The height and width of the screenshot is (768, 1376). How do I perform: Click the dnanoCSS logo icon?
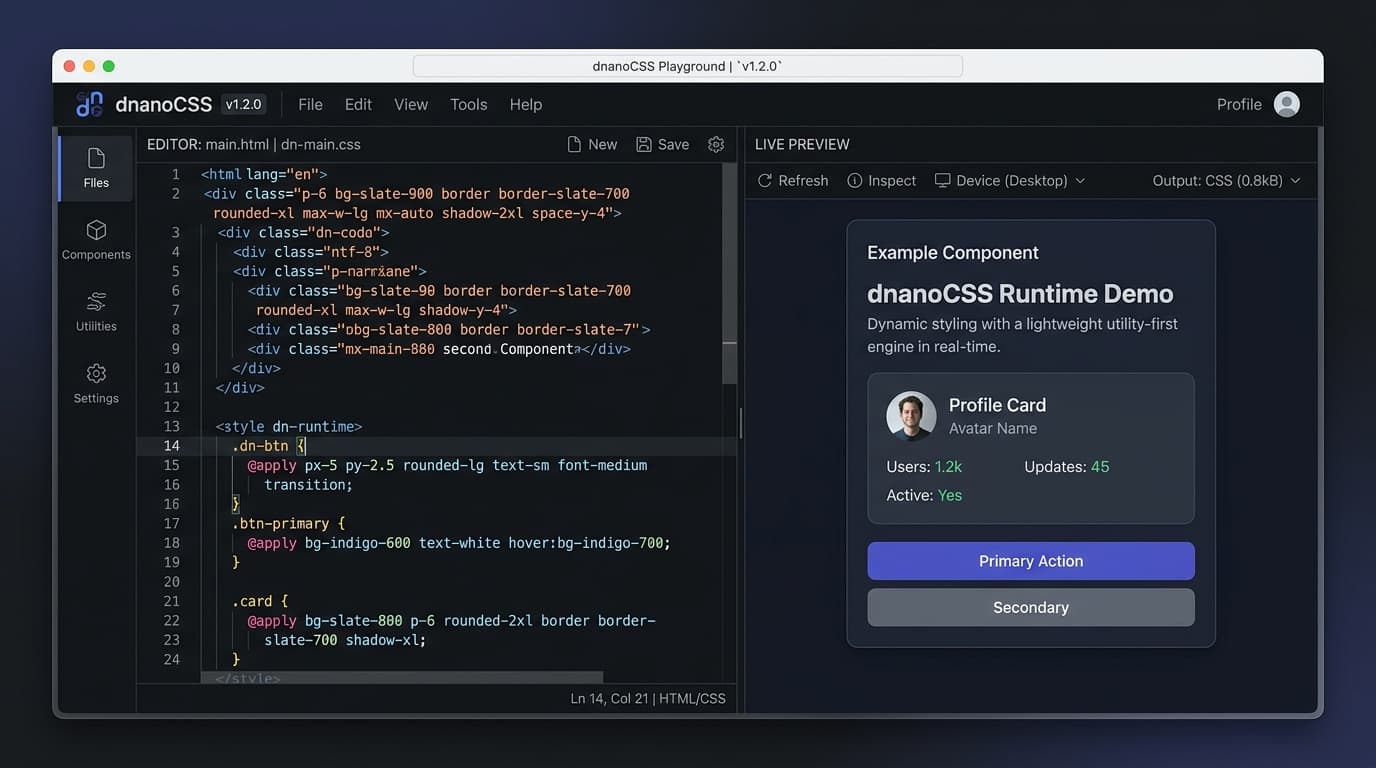[90, 104]
